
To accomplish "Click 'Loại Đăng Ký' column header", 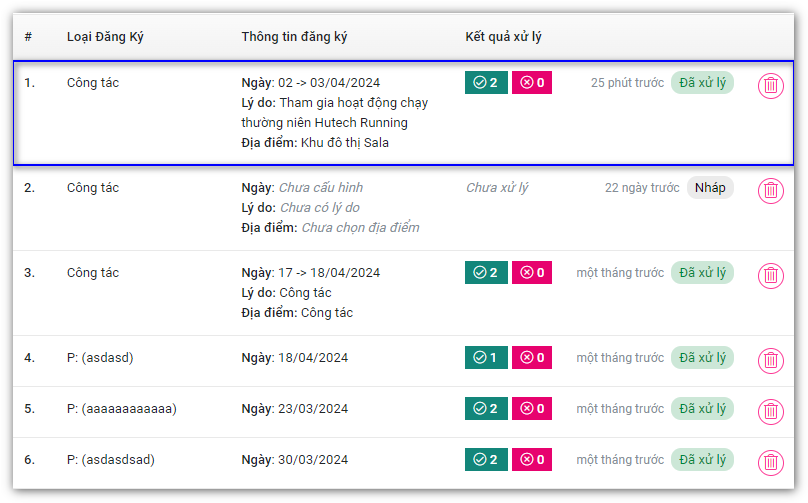I will click(x=105, y=37).
